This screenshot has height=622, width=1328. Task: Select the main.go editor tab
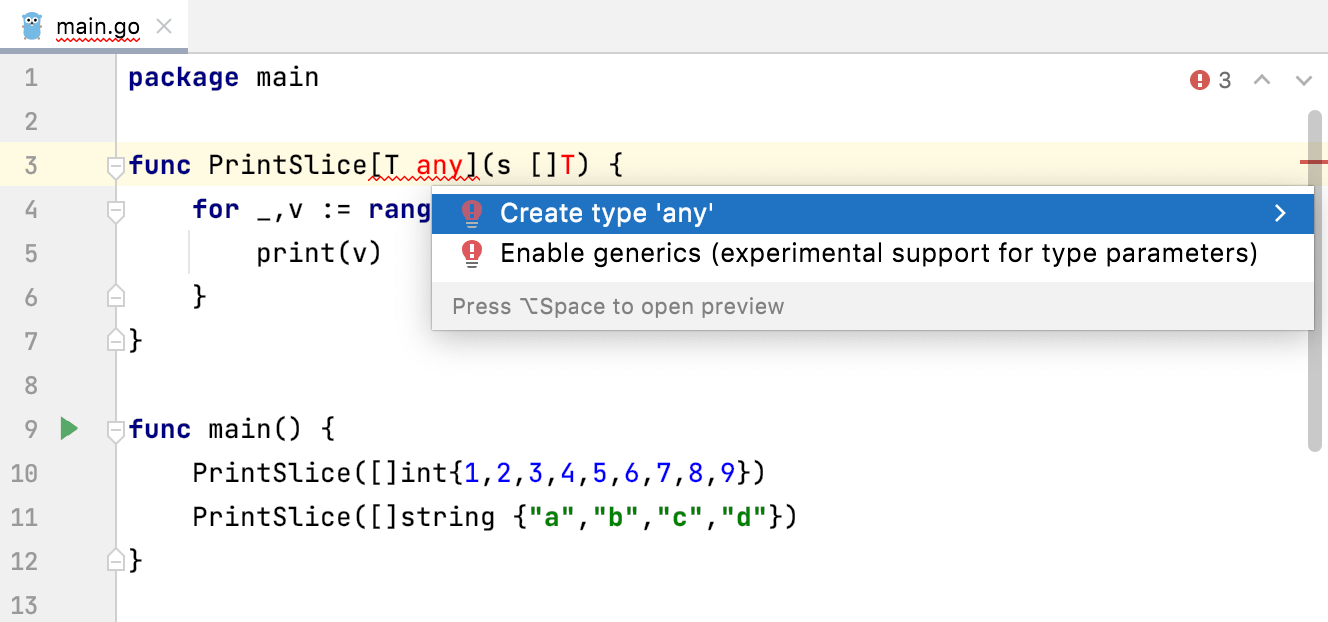pyautogui.click(x=94, y=26)
